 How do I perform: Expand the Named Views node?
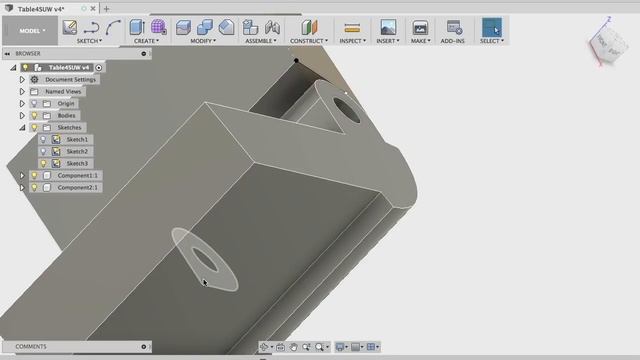22,91
